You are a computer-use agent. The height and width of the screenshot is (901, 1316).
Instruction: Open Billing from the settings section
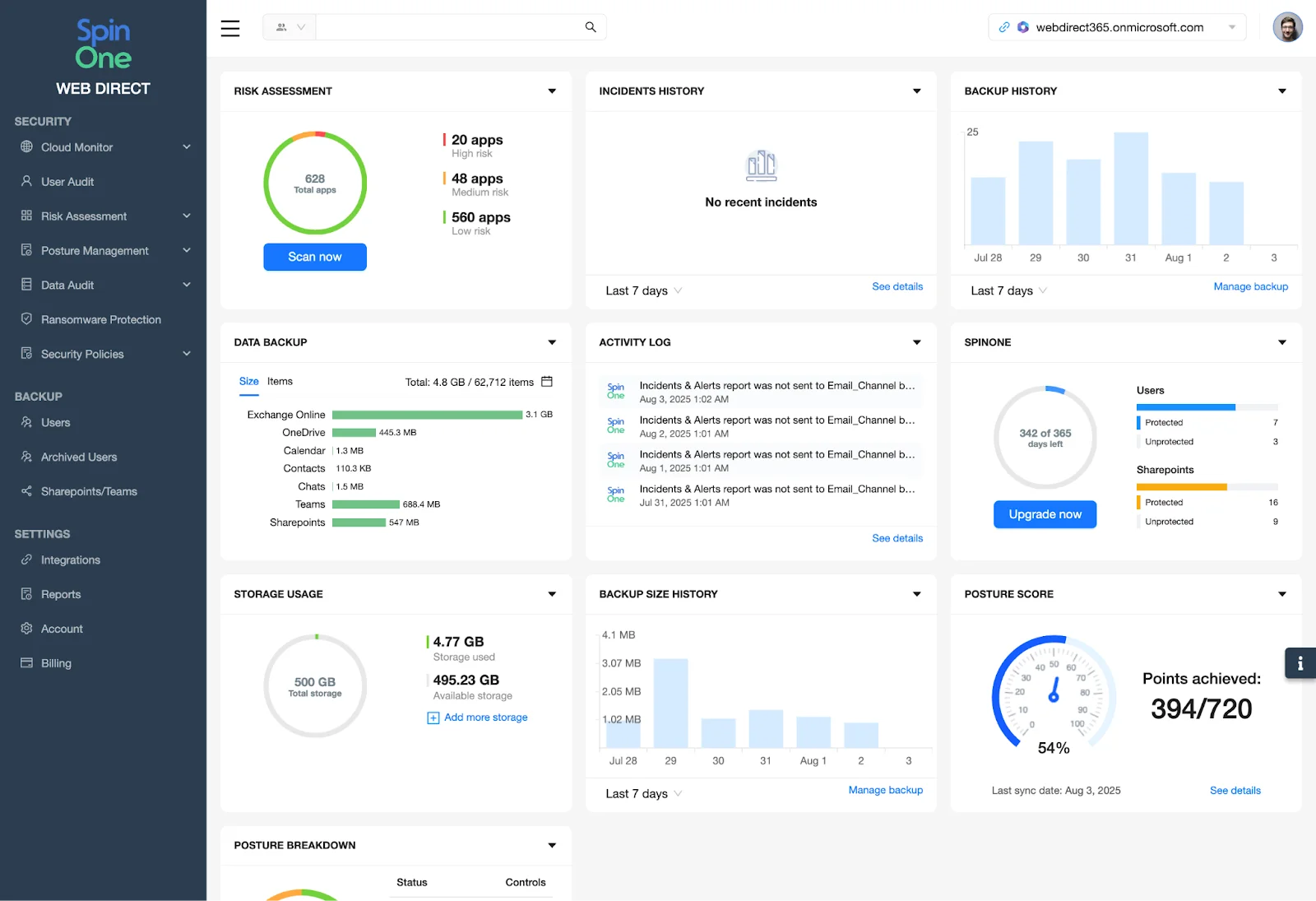click(x=54, y=662)
